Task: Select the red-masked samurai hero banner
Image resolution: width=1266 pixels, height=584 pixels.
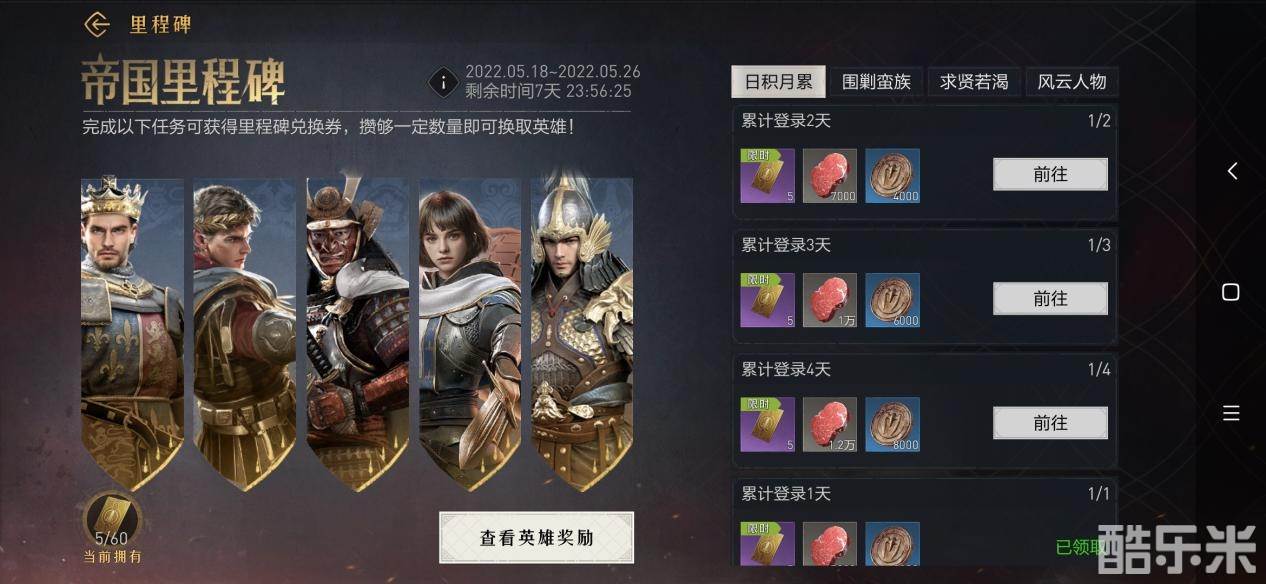Action: [357, 330]
